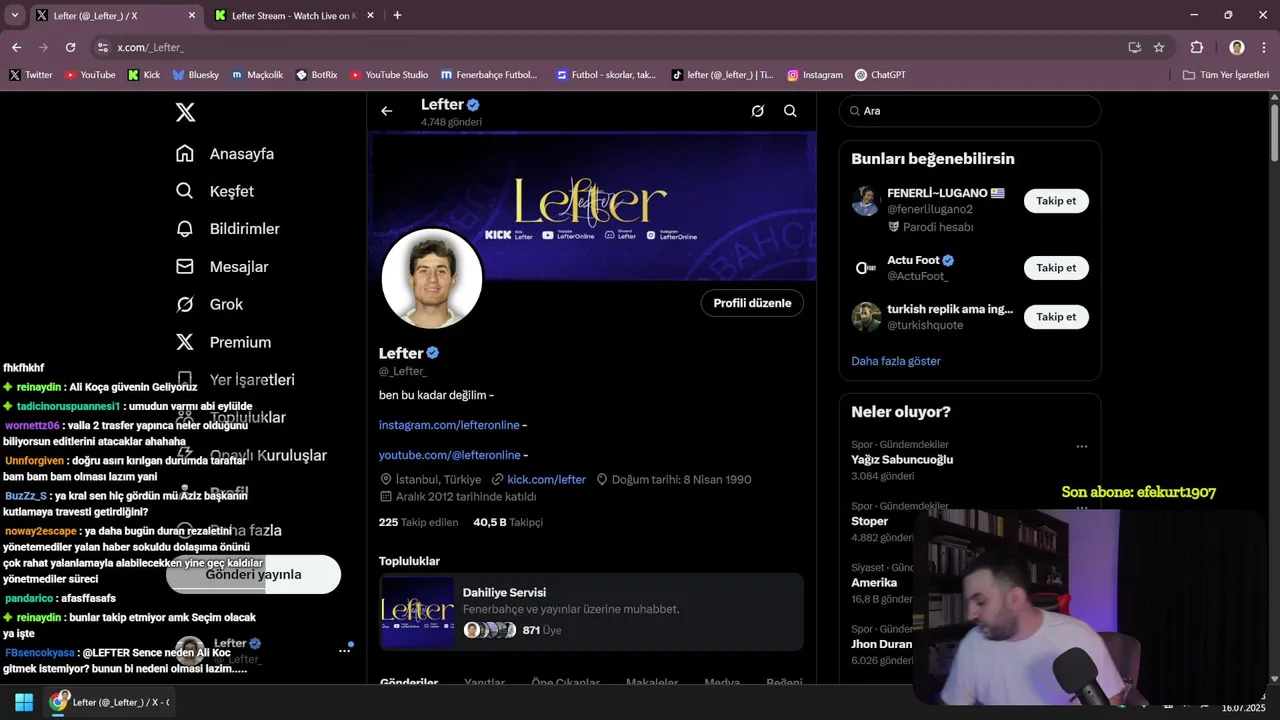Open Anasayfa home in sidebar
Image resolution: width=1280 pixels, height=720 pixels.
(x=225, y=153)
